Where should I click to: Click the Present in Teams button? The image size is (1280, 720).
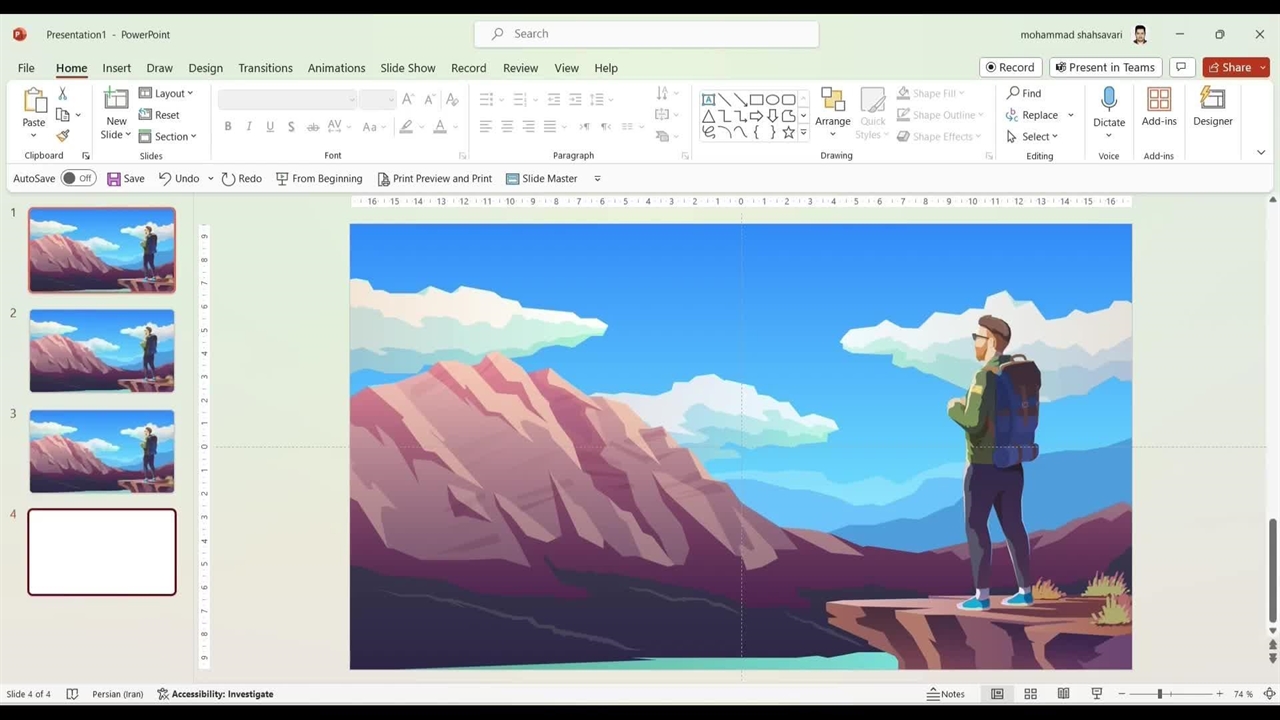tap(1104, 67)
